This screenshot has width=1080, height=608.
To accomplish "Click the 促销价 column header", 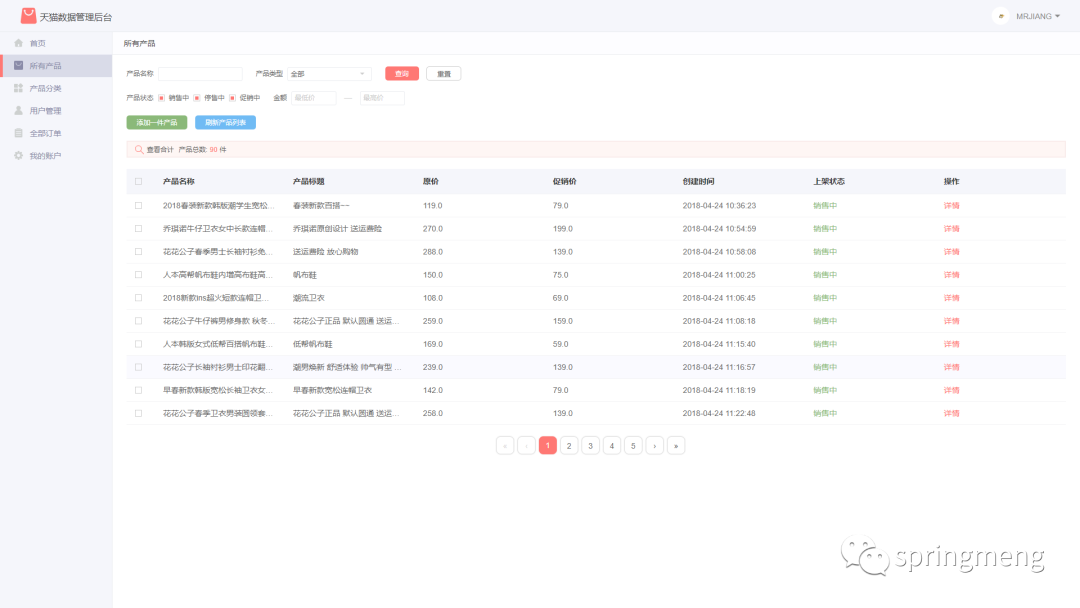I will tap(565, 182).
